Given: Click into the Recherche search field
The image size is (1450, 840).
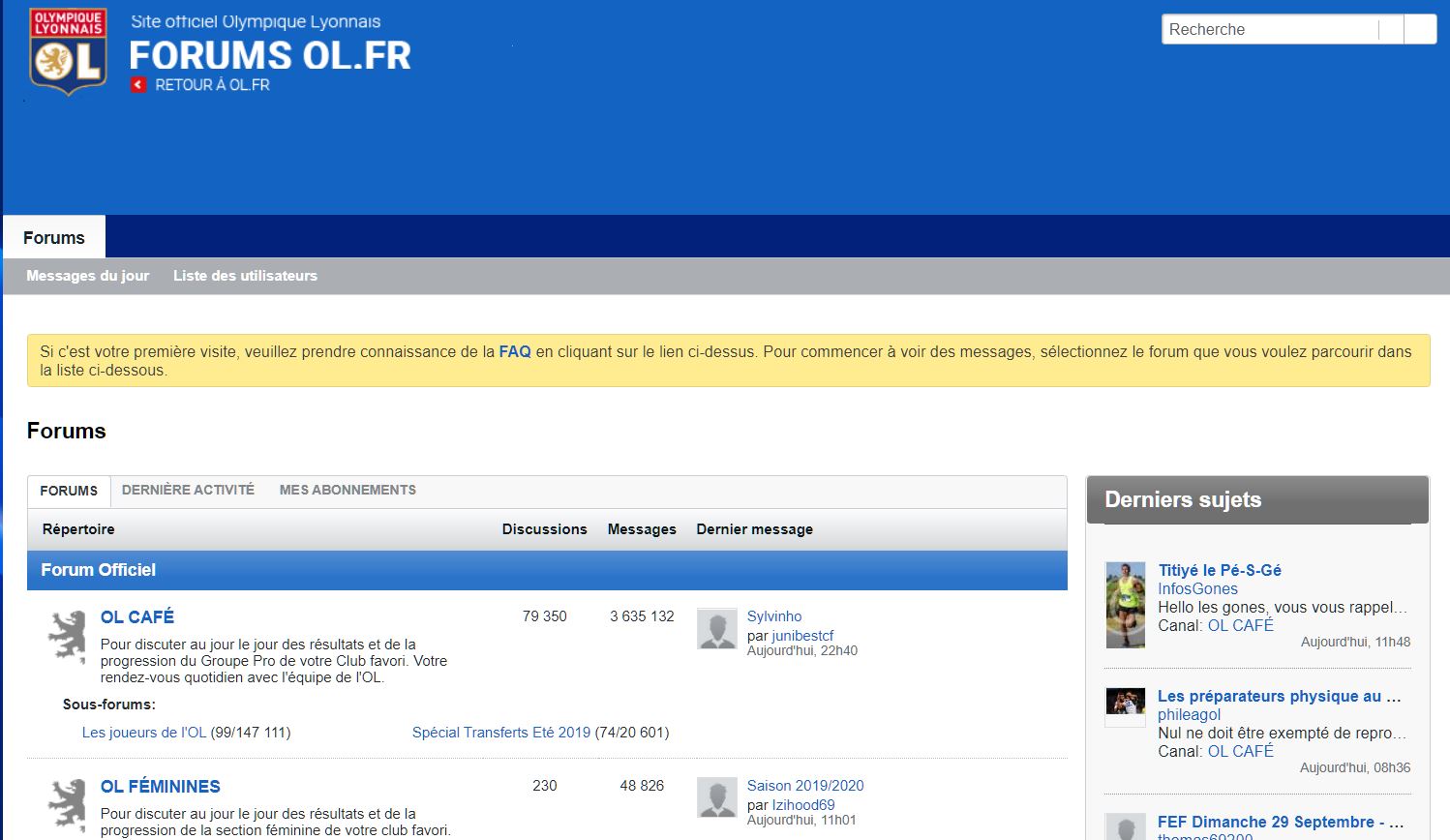Looking at the screenshot, I should point(1270,30).
